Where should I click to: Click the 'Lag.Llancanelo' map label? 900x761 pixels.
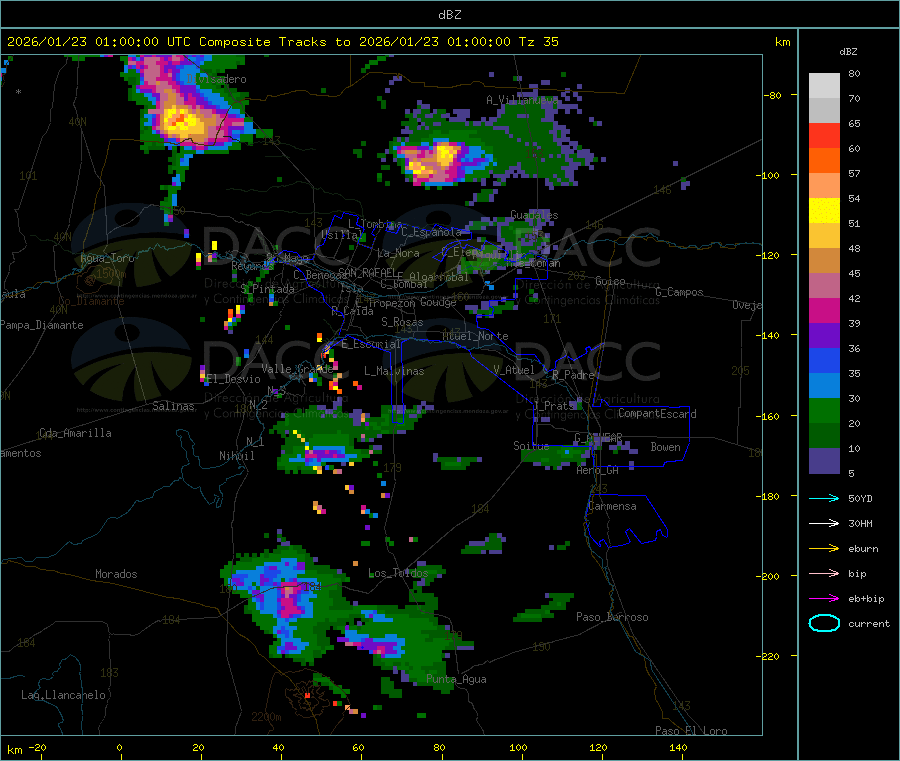[x=63, y=695]
